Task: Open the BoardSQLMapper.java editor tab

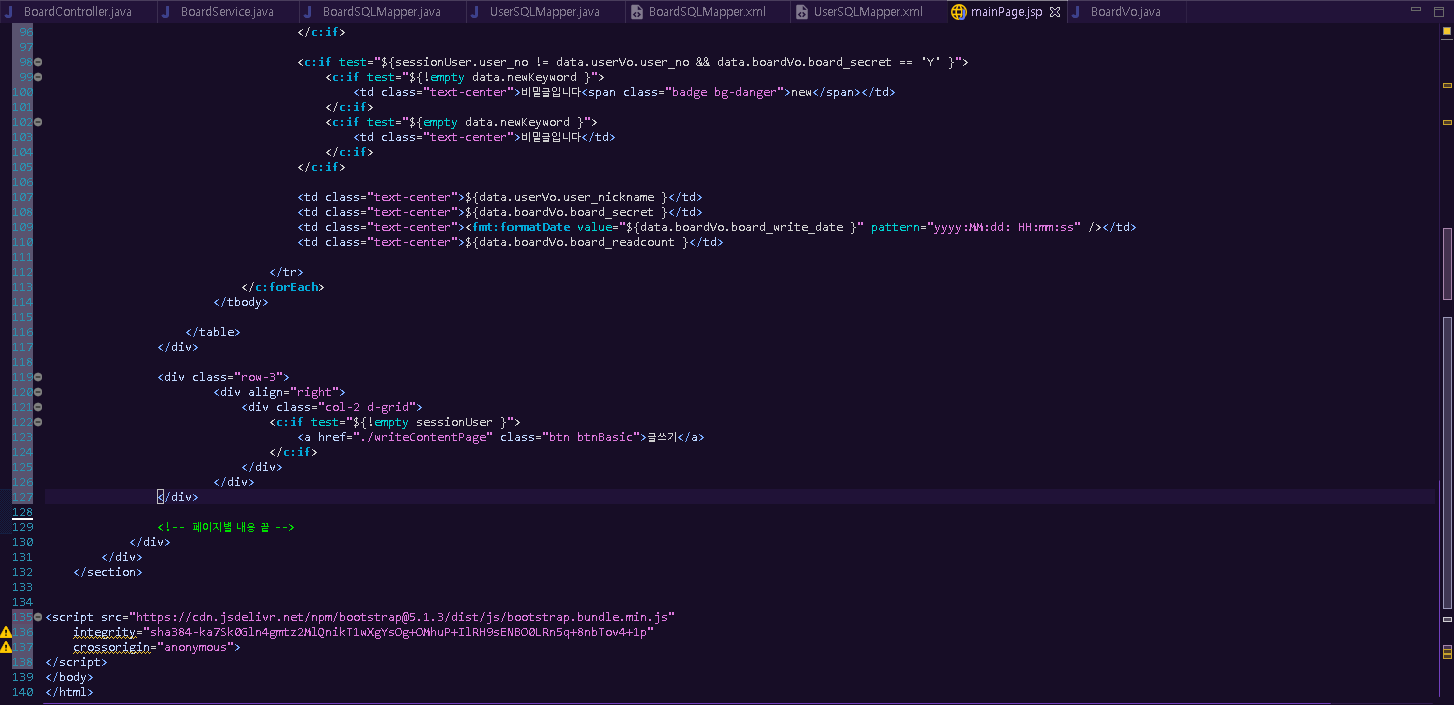Action: pos(382,12)
